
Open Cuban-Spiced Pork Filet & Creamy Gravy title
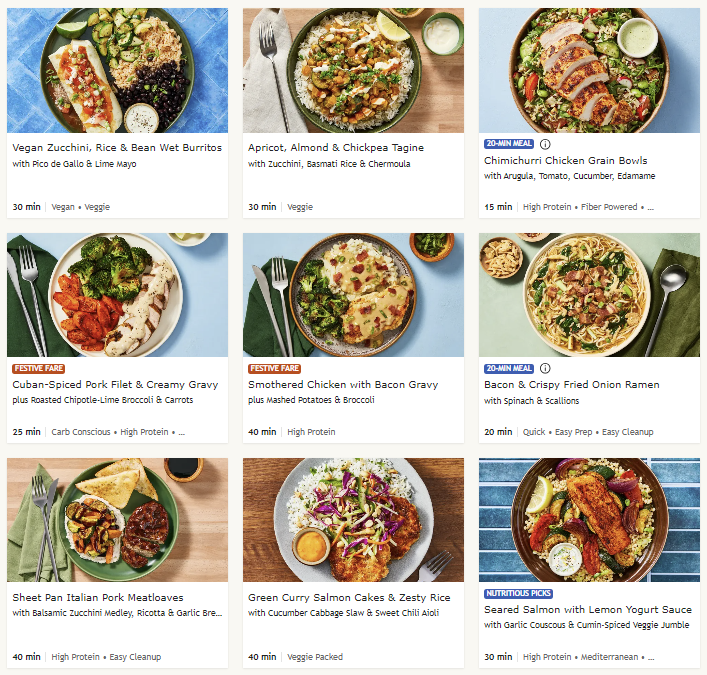pyautogui.click(x=112, y=385)
